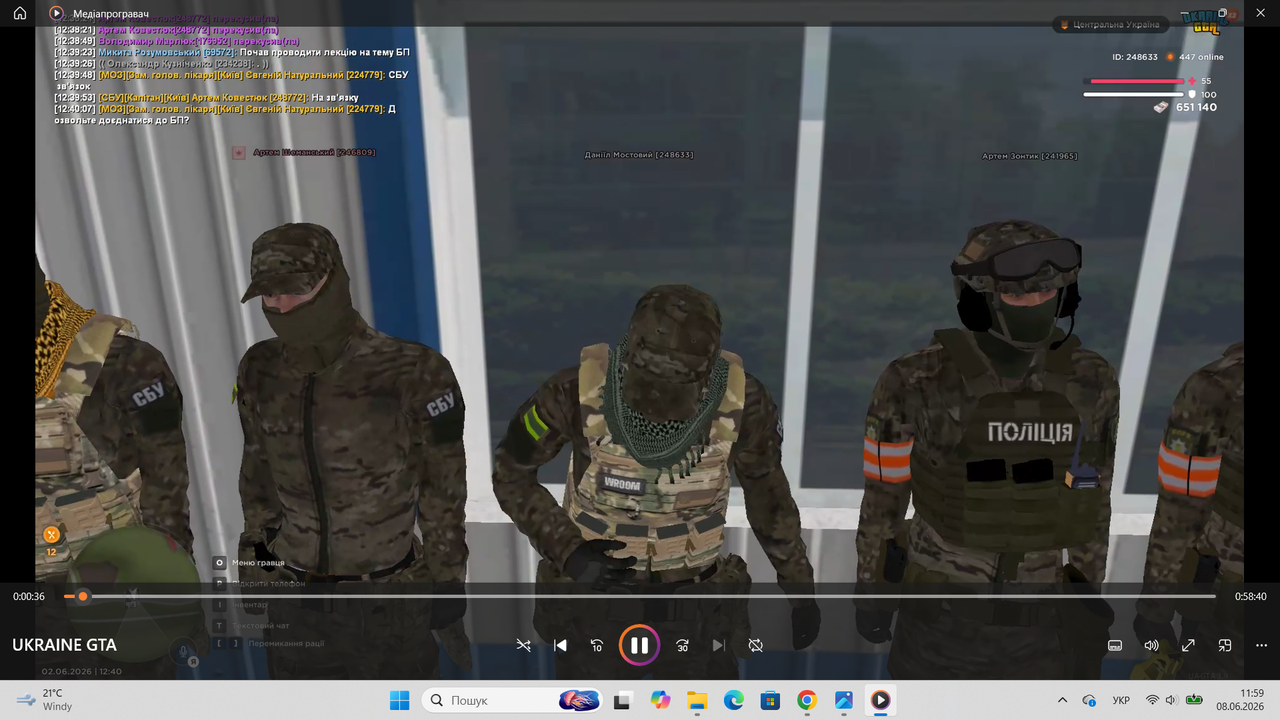Open the subtitles and captions options

coord(1115,645)
